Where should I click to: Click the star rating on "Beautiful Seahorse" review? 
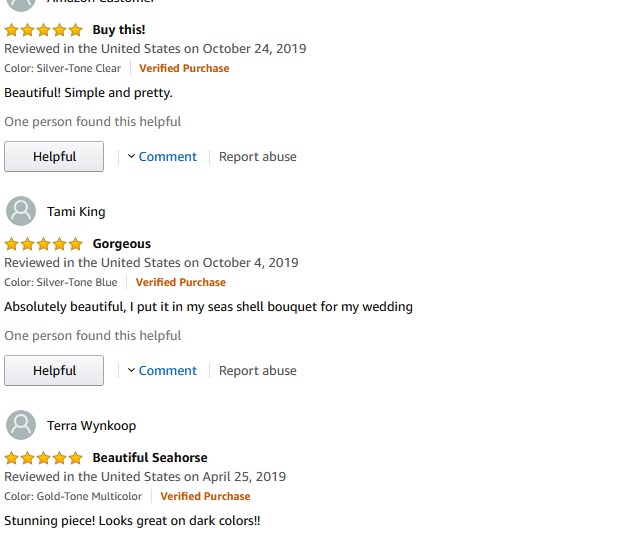point(43,458)
